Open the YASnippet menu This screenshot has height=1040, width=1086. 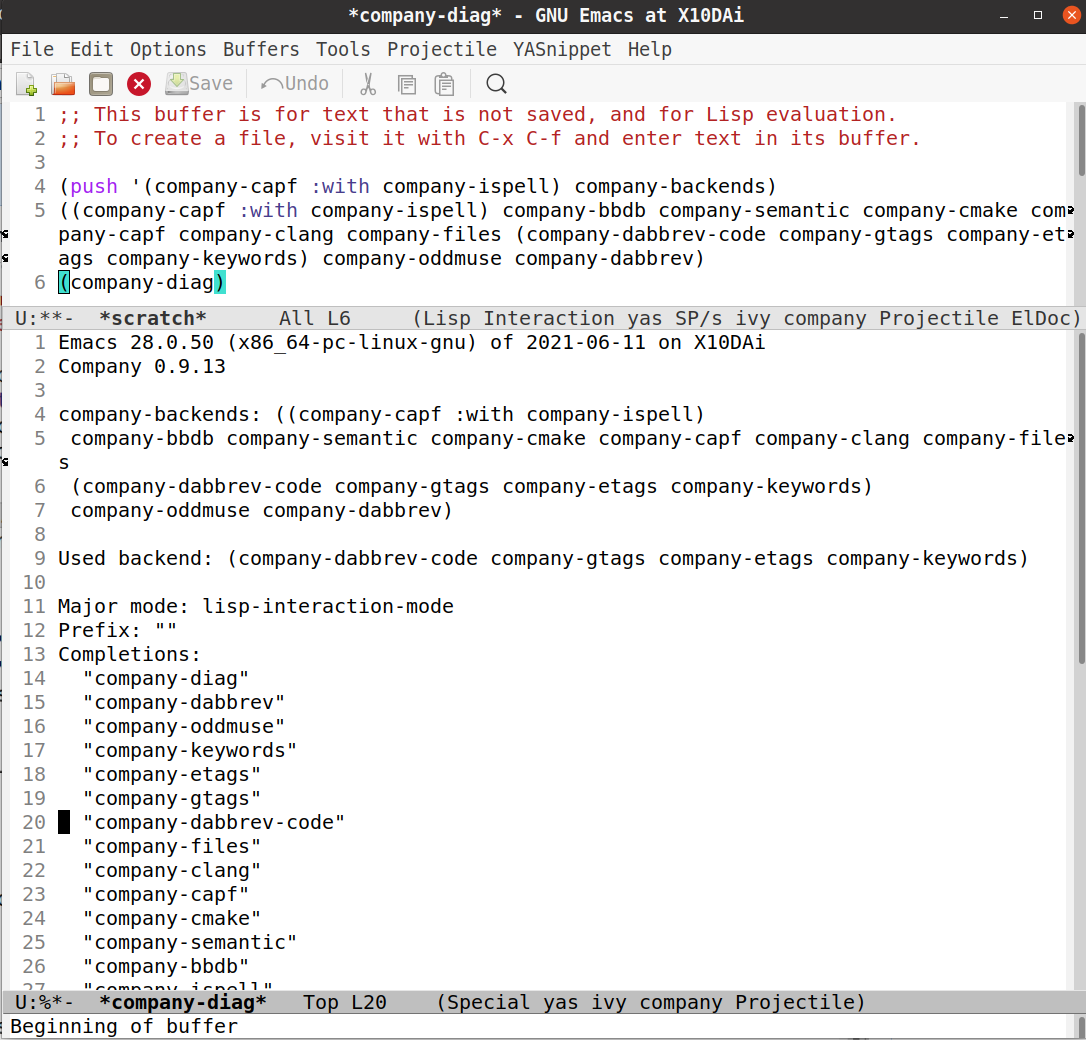point(562,50)
